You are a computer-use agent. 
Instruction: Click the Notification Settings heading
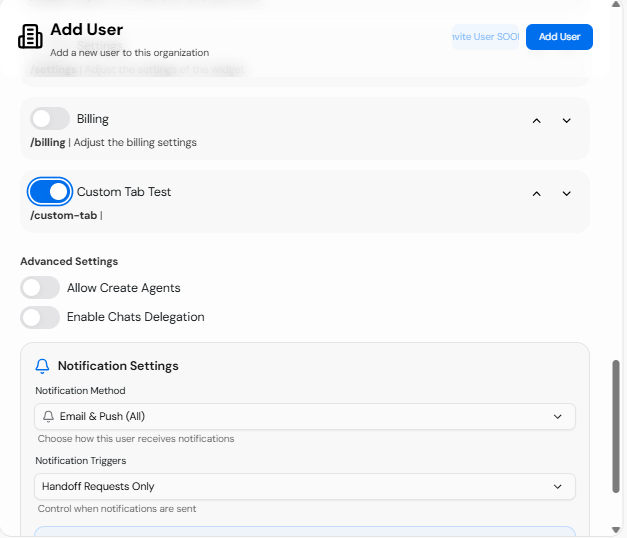point(118,366)
